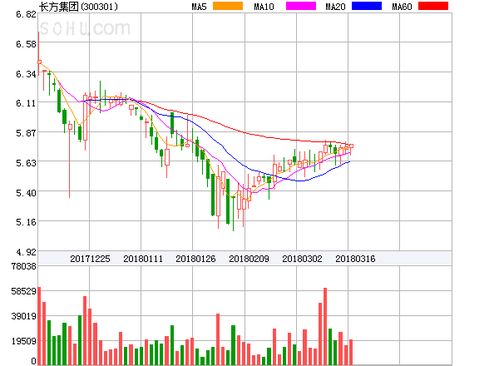Click the 4.92 price axis label
The width and height of the screenshot is (499, 366).
(x=26, y=252)
